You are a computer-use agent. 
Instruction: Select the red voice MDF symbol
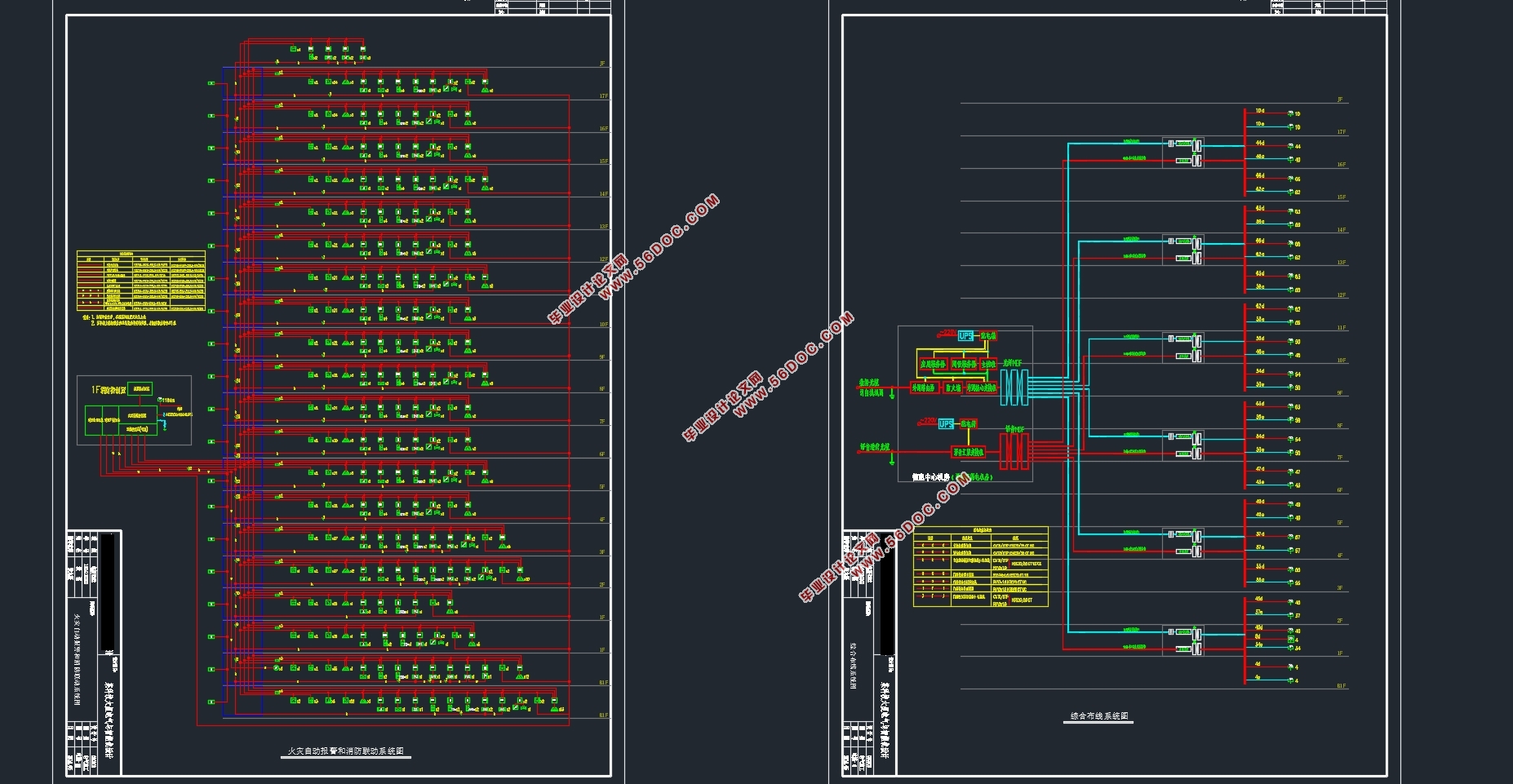(x=1014, y=451)
